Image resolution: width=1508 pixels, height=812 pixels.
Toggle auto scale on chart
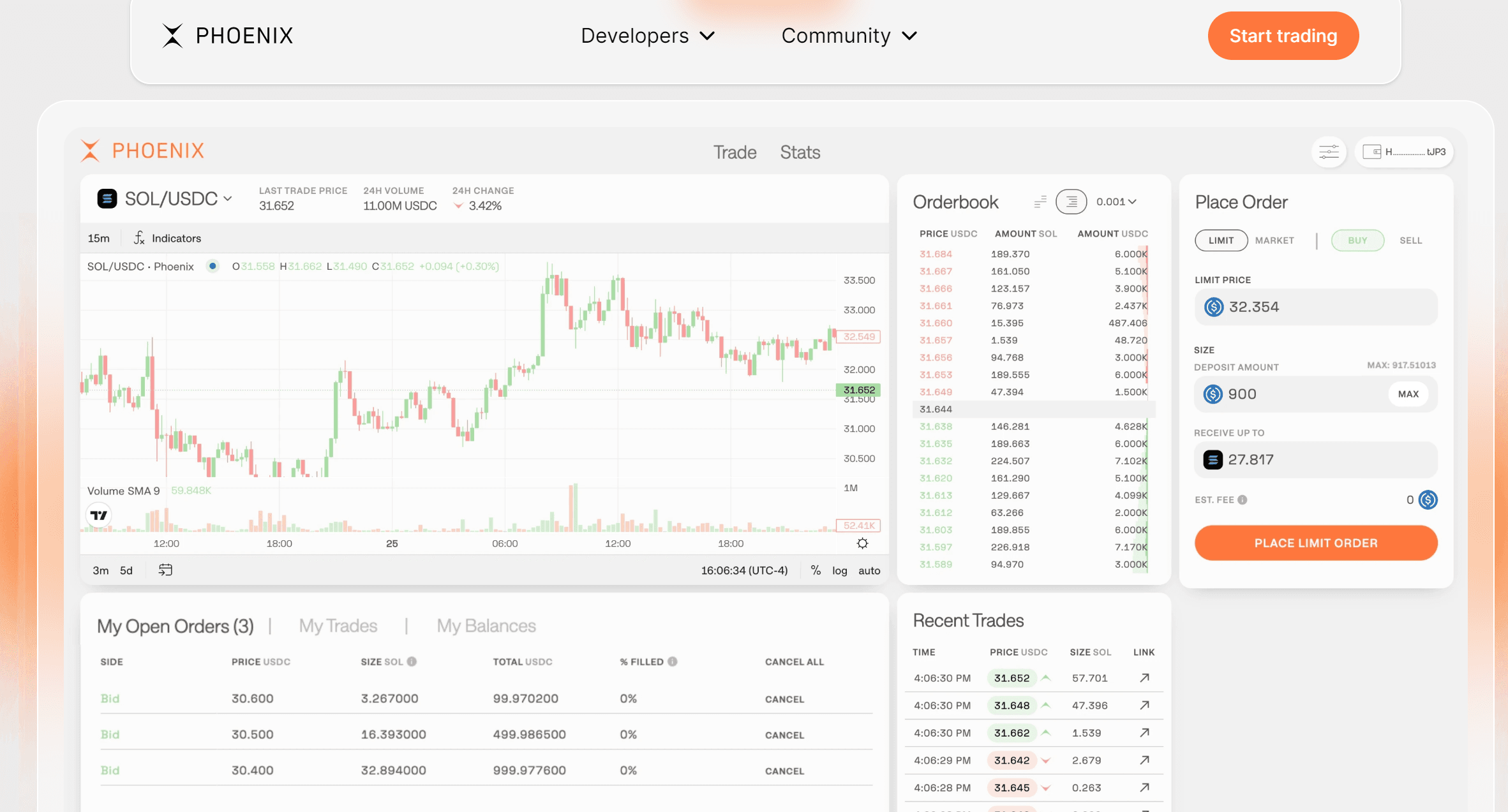(x=869, y=570)
